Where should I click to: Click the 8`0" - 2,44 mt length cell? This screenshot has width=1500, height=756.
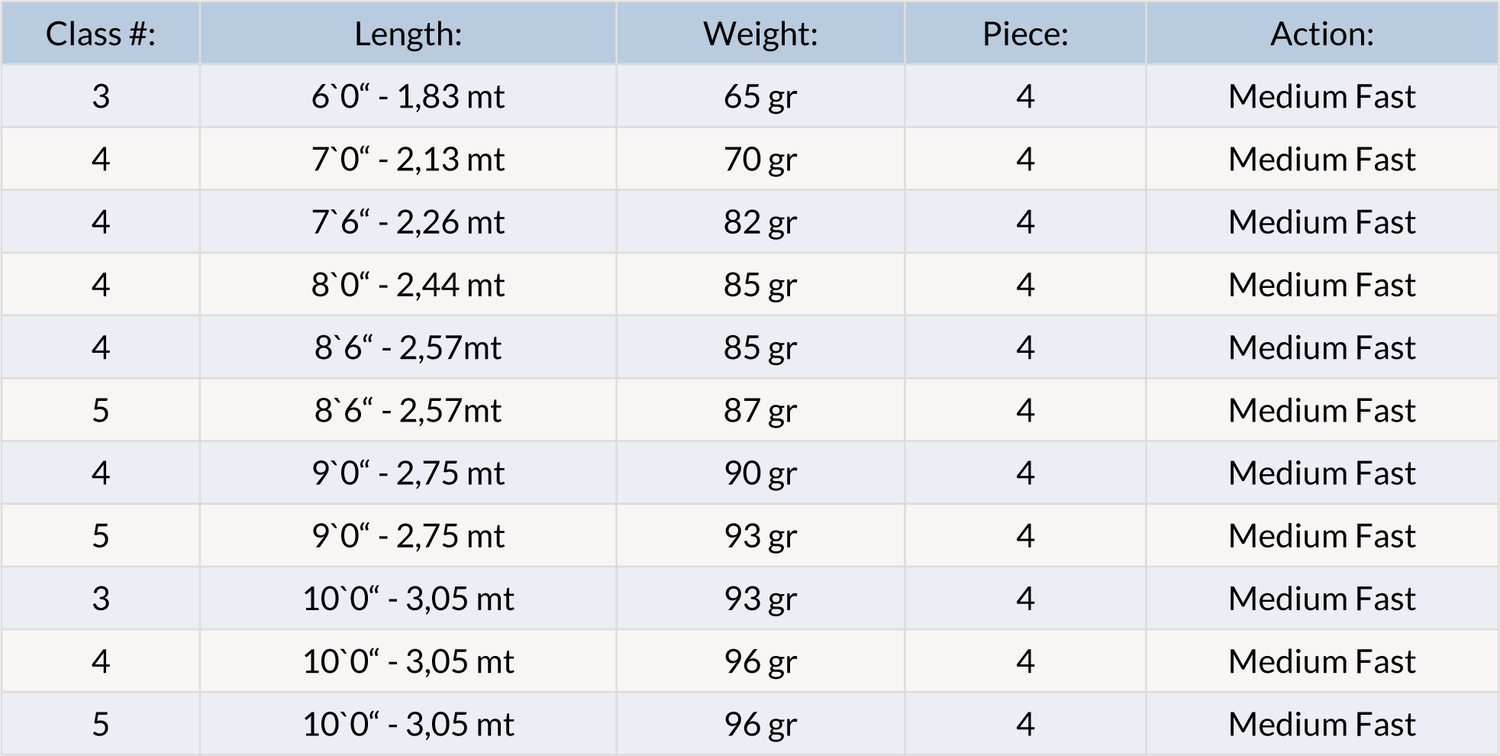(408, 285)
